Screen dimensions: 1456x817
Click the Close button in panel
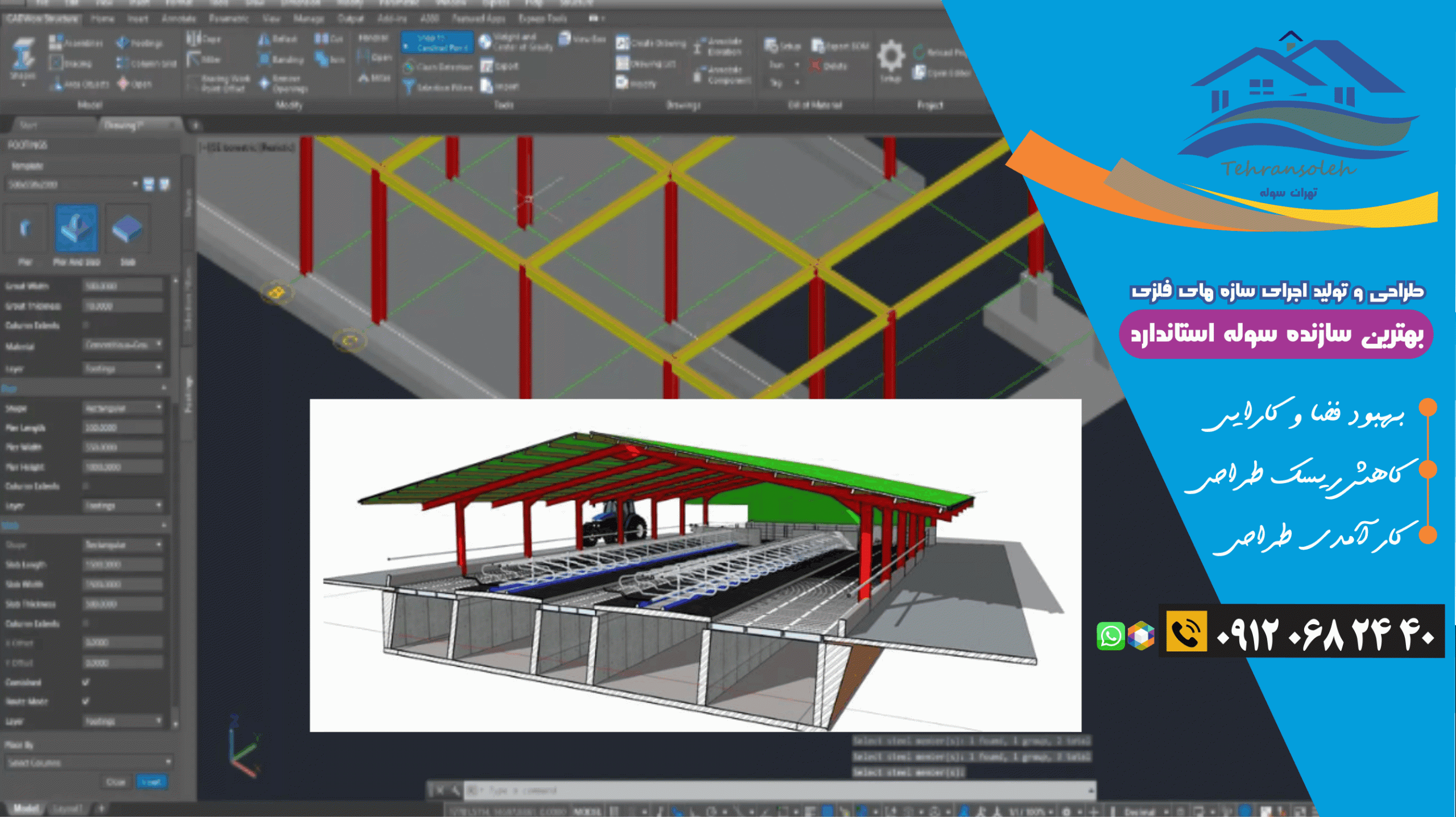[115, 782]
